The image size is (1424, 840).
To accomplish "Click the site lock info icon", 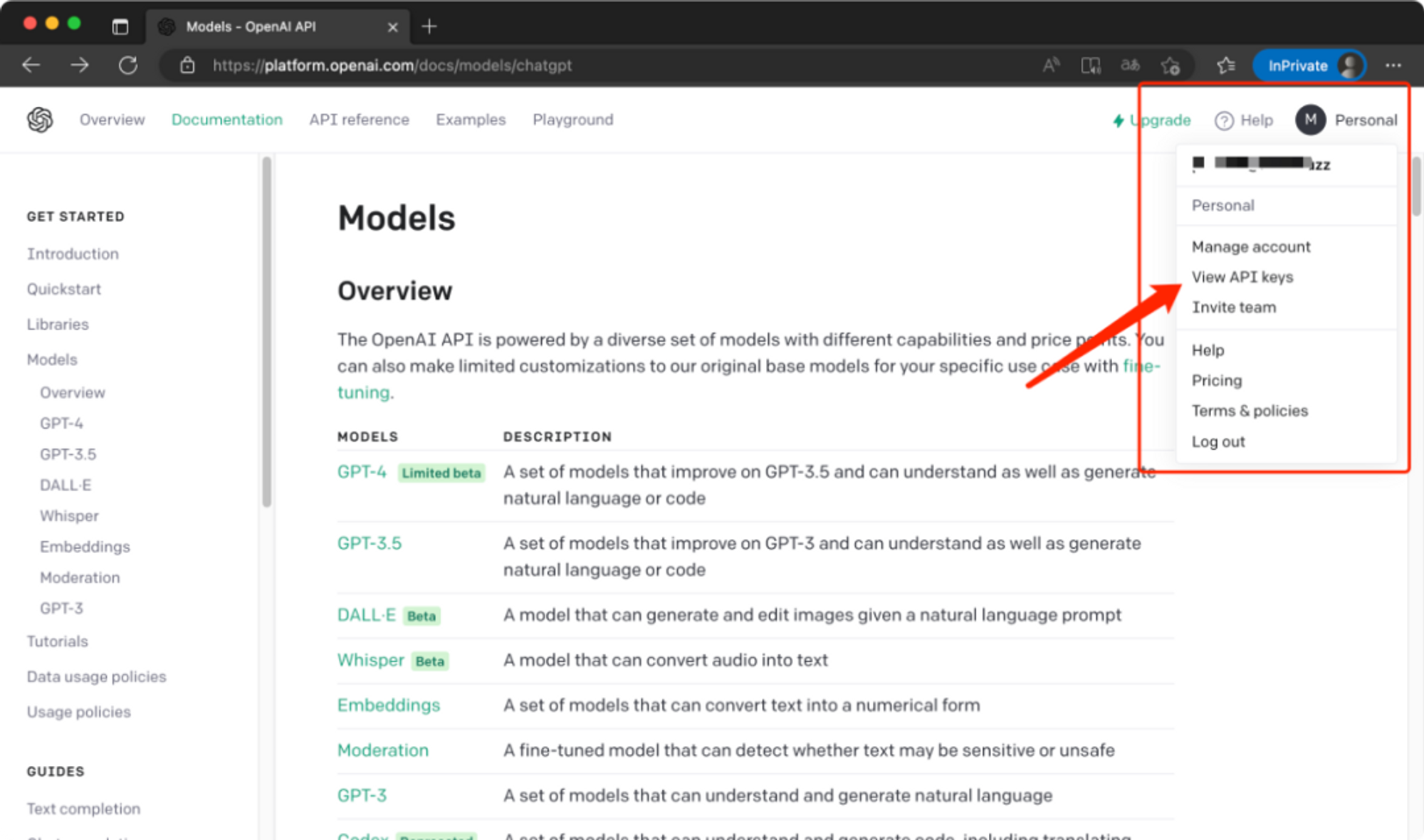I will point(187,65).
